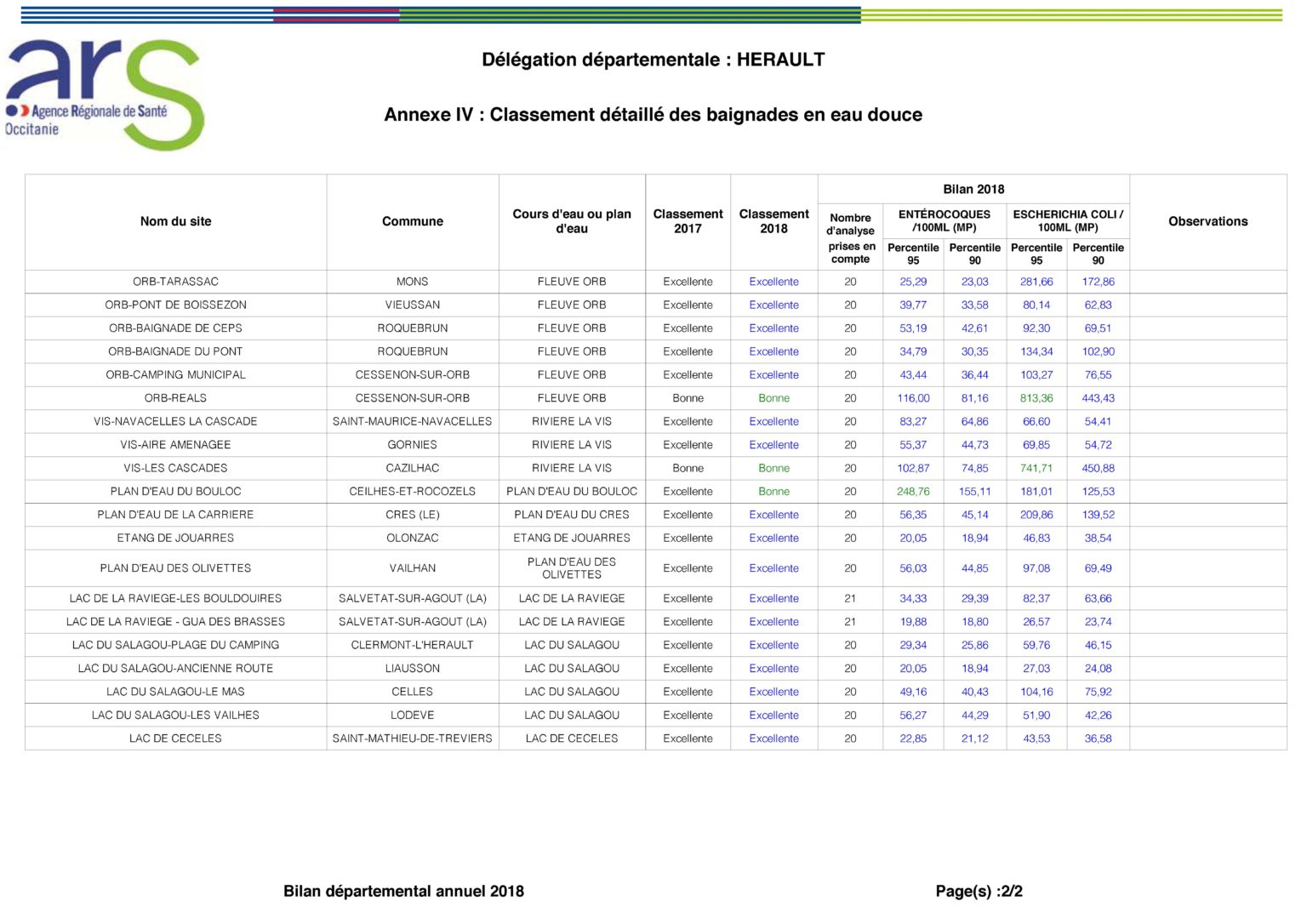Screen dimensions: 1307x924
Task: Select the 'ORB-TARASSAC' site name
Action: pyautogui.click(x=176, y=282)
